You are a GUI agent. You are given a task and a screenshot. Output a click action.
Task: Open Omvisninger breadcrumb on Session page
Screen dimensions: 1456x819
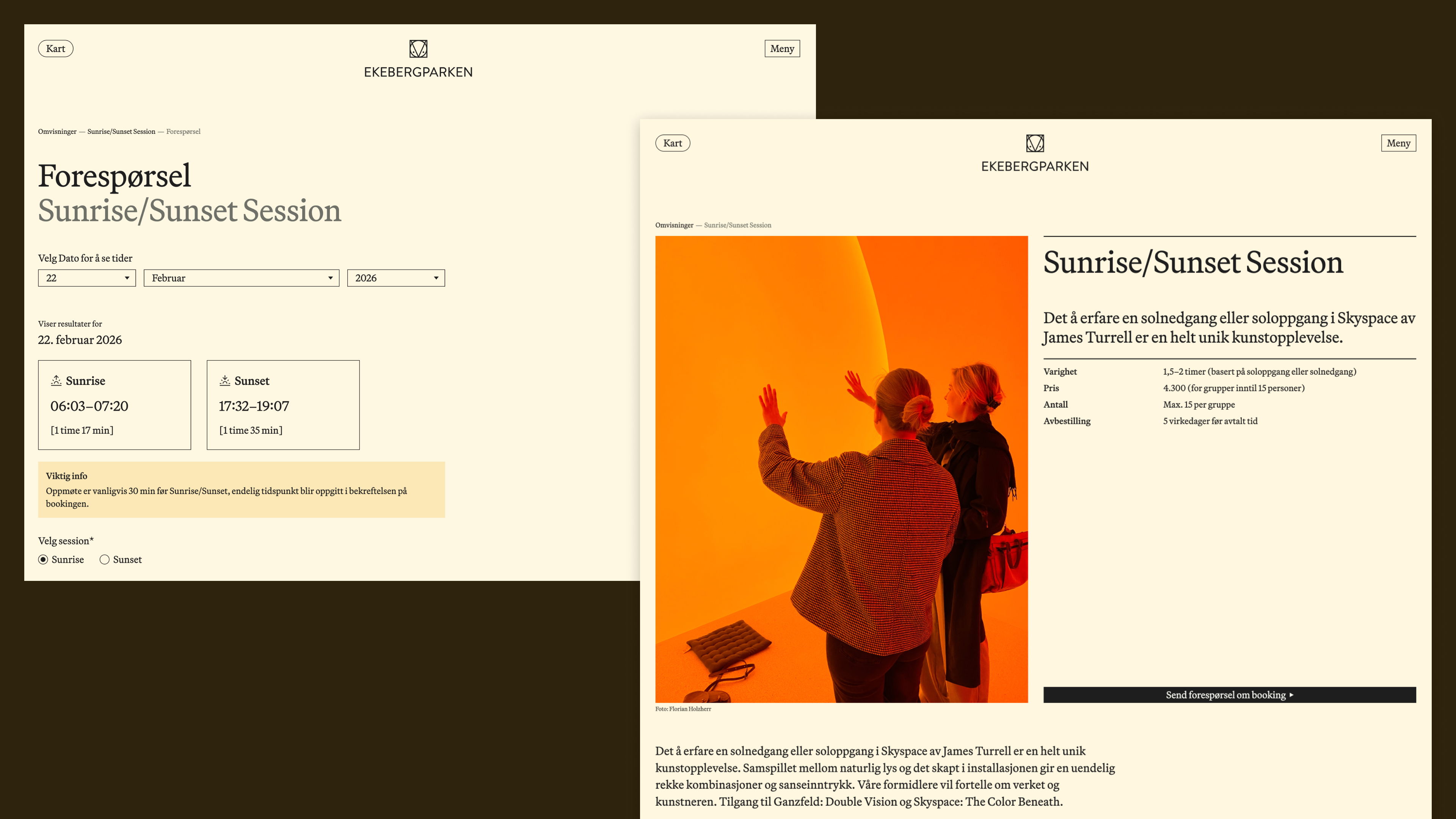pos(674,225)
